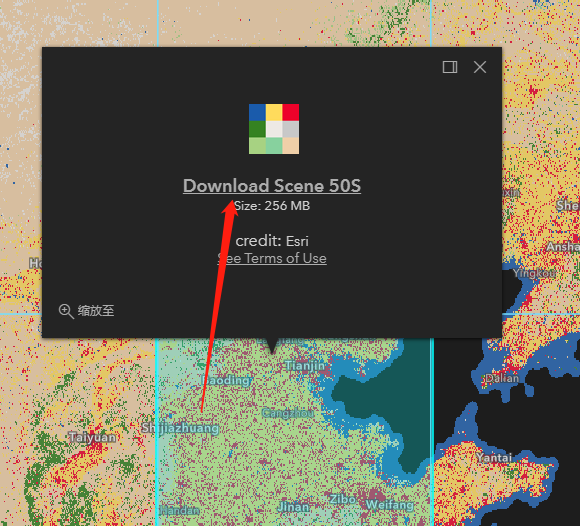Open the Download Scene 50S link
This screenshot has height=526, width=580.
pos(272,186)
